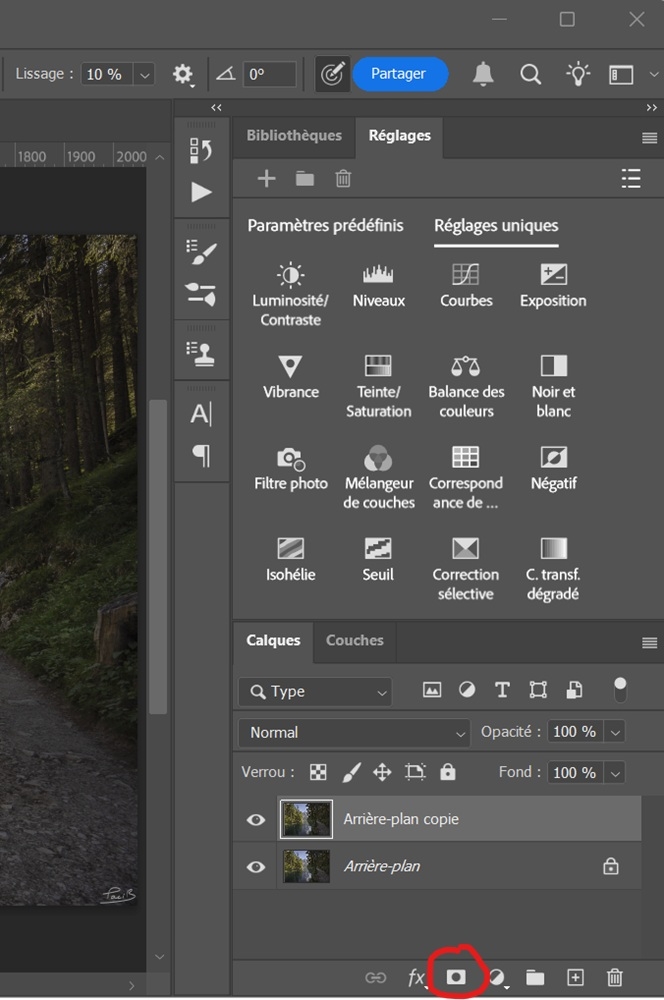The width and height of the screenshot is (664, 1000).
Task: Open the layer styles fx menu
Action: tap(416, 977)
